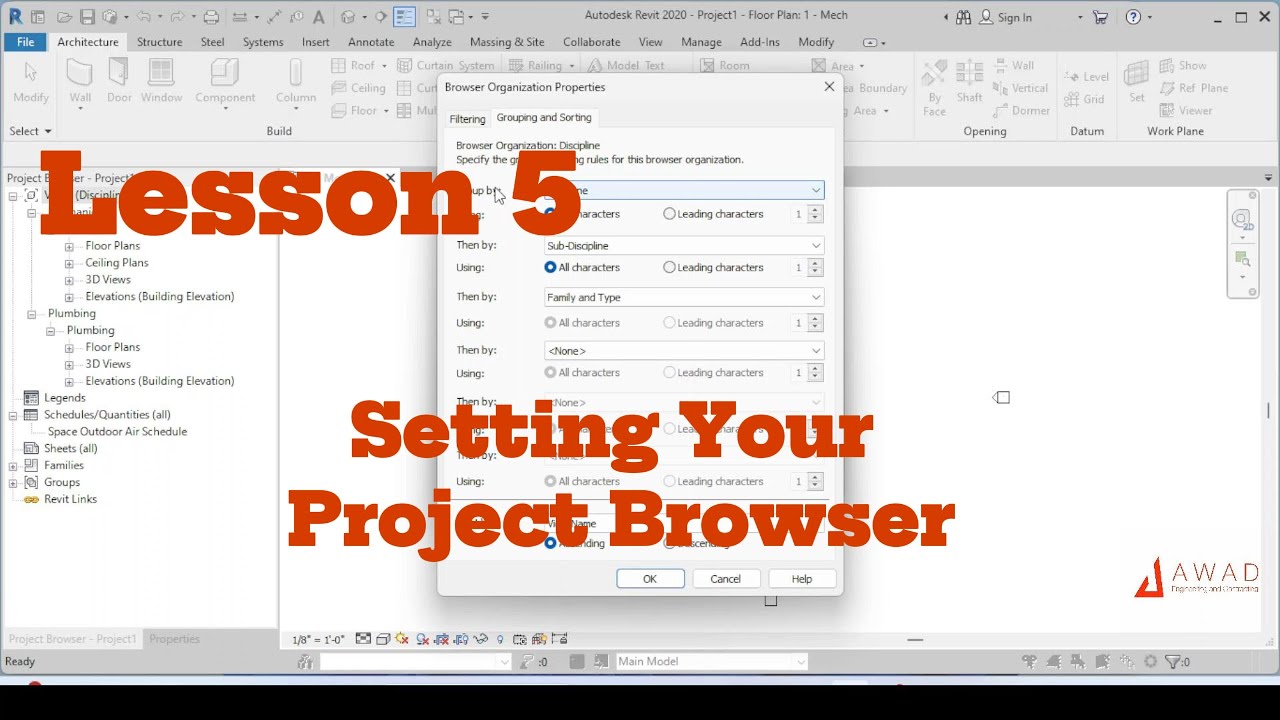
Task: Click Cancel in Browser Organization Properties
Action: (725, 579)
